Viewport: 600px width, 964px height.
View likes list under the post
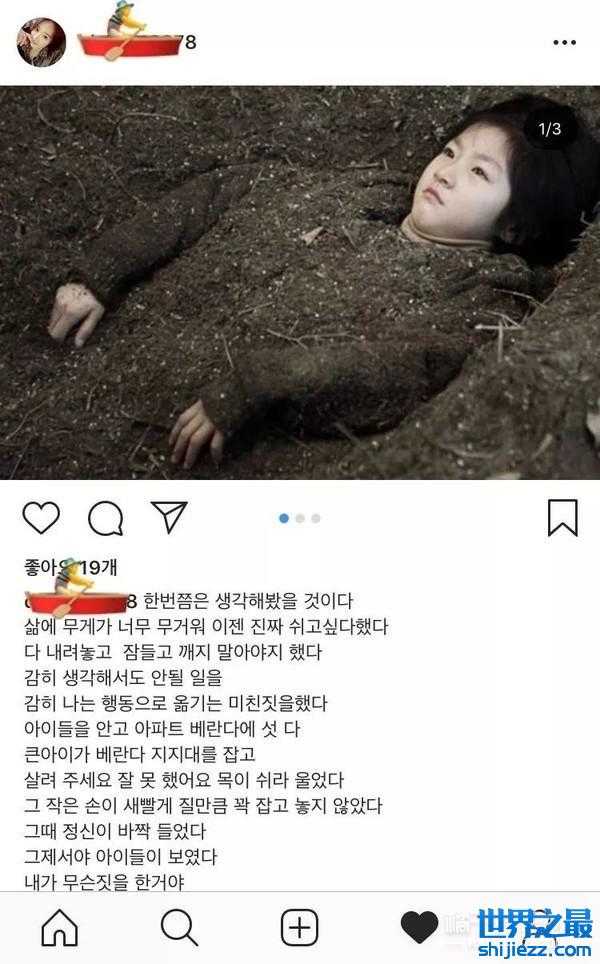point(71,567)
